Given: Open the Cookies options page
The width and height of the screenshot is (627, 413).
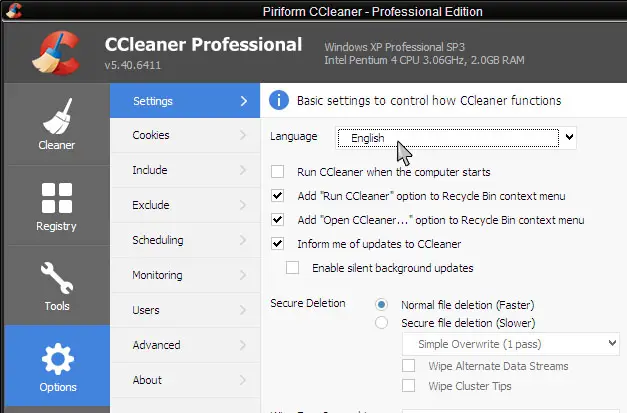Looking at the screenshot, I should (185, 135).
